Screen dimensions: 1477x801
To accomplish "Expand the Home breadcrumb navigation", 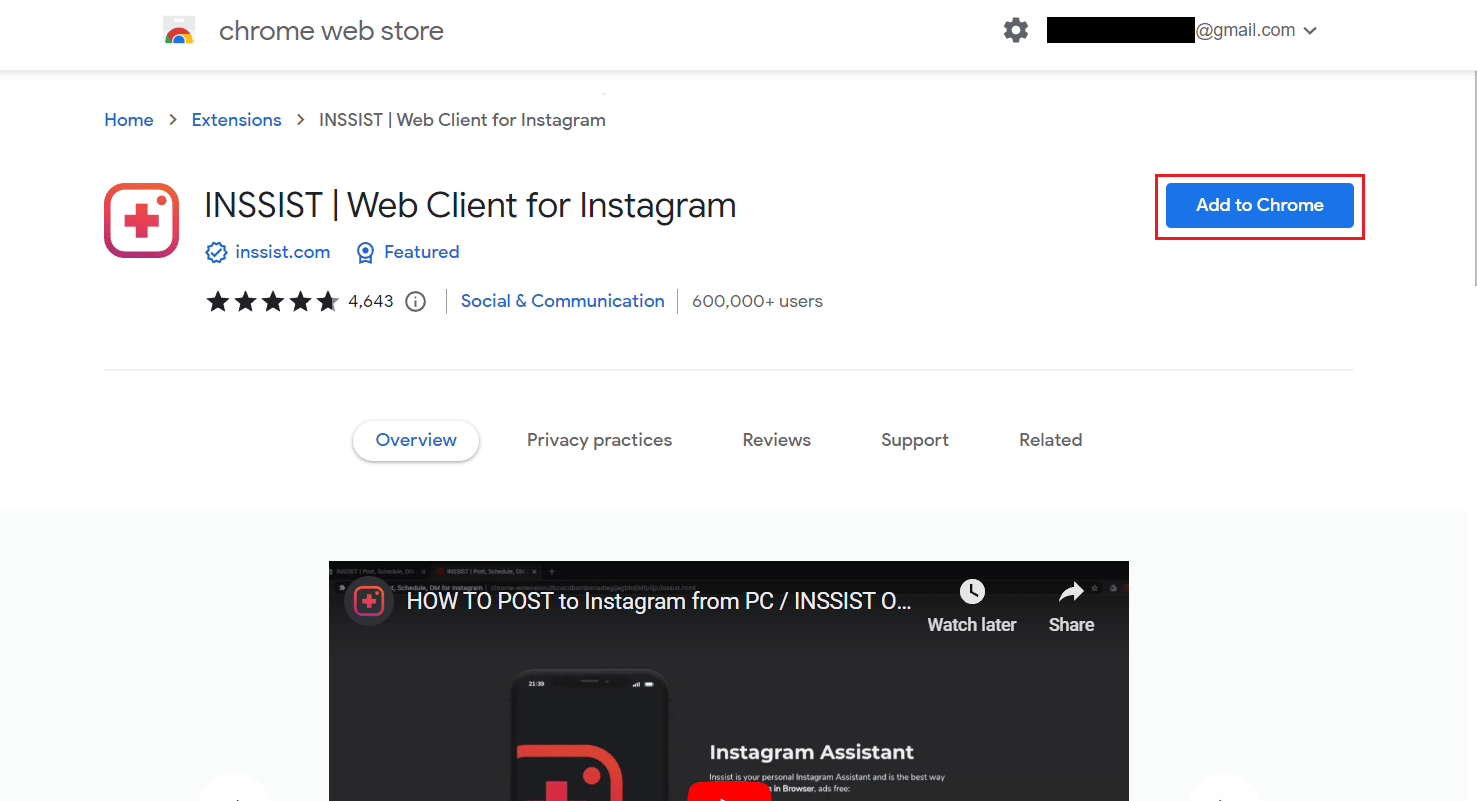I will click(129, 119).
